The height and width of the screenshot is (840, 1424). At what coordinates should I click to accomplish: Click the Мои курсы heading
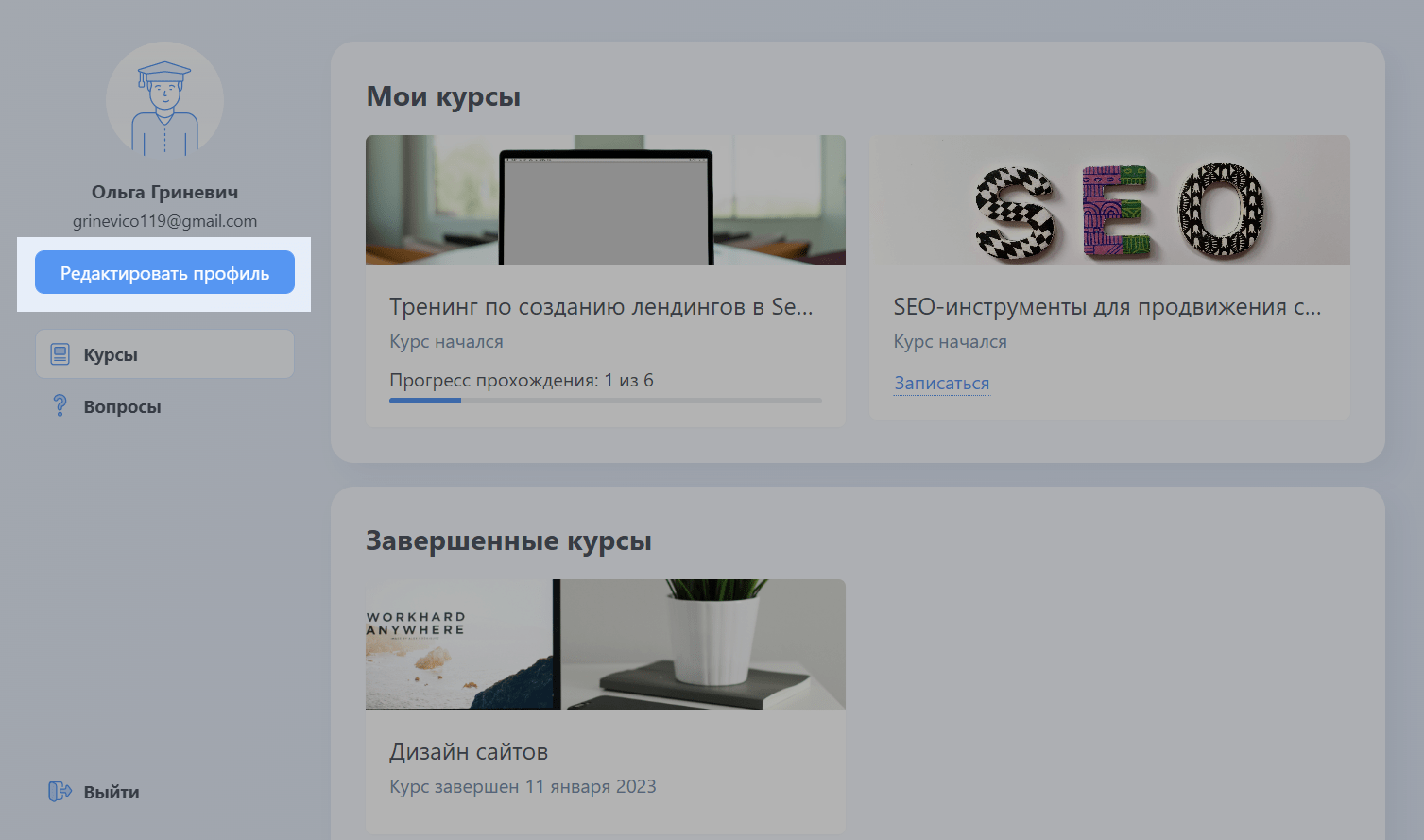pyautogui.click(x=443, y=96)
